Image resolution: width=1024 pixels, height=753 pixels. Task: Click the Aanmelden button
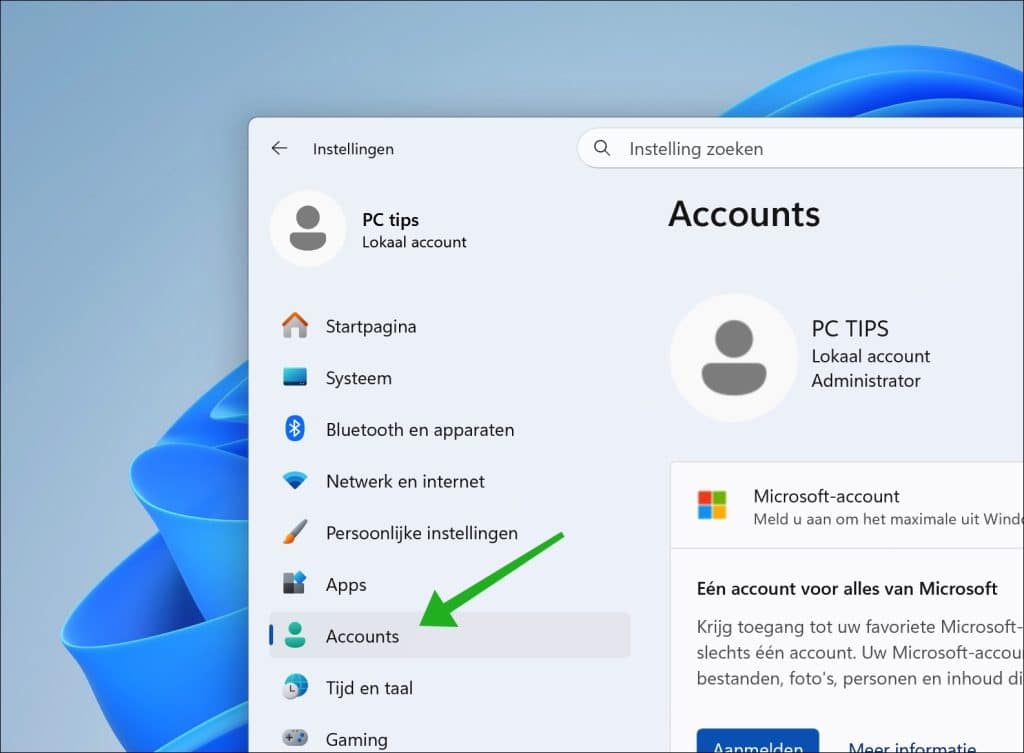758,741
